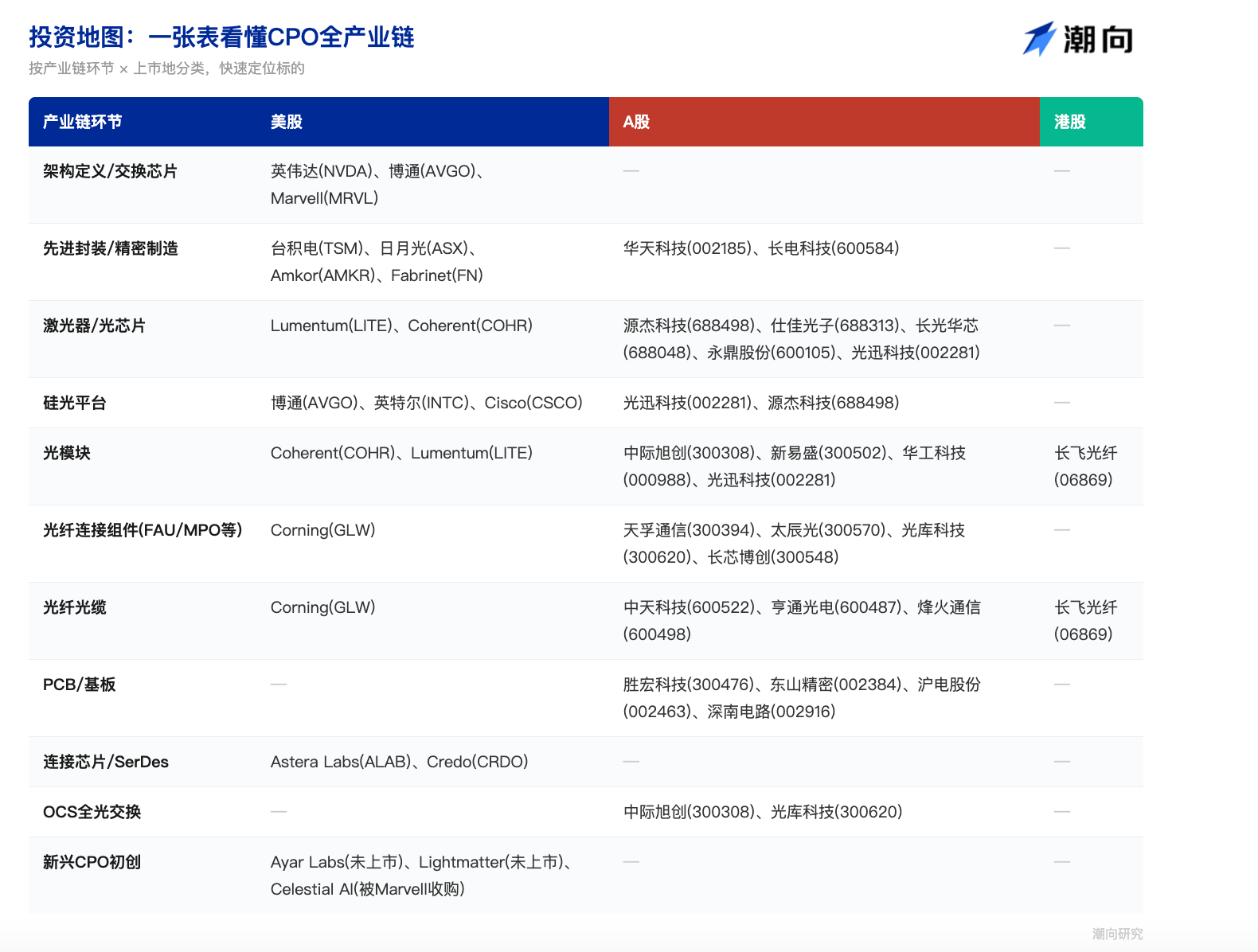
Task: Click the 潮向 logo arrow icon
Action: (x=1039, y=38)
